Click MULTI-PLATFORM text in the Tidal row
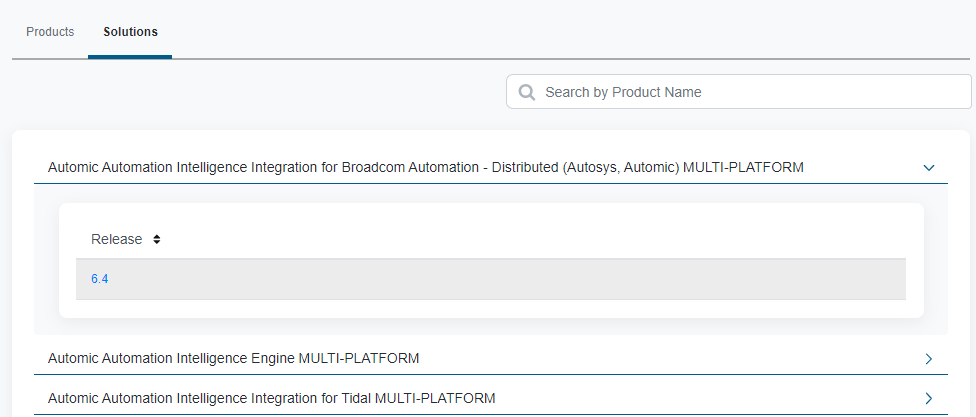Screen dimensions: 976x417 click(x=435, y=398)
